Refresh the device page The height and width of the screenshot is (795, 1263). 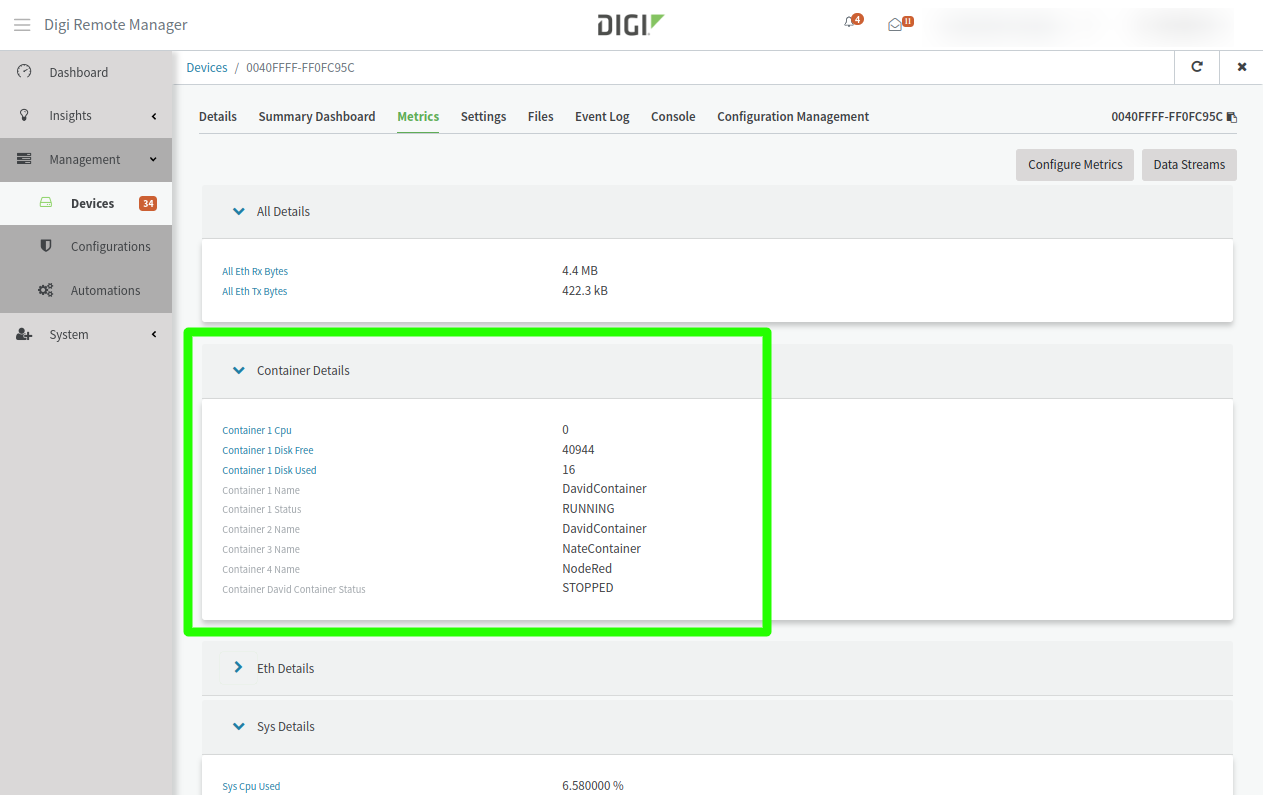pos(1197,67)
